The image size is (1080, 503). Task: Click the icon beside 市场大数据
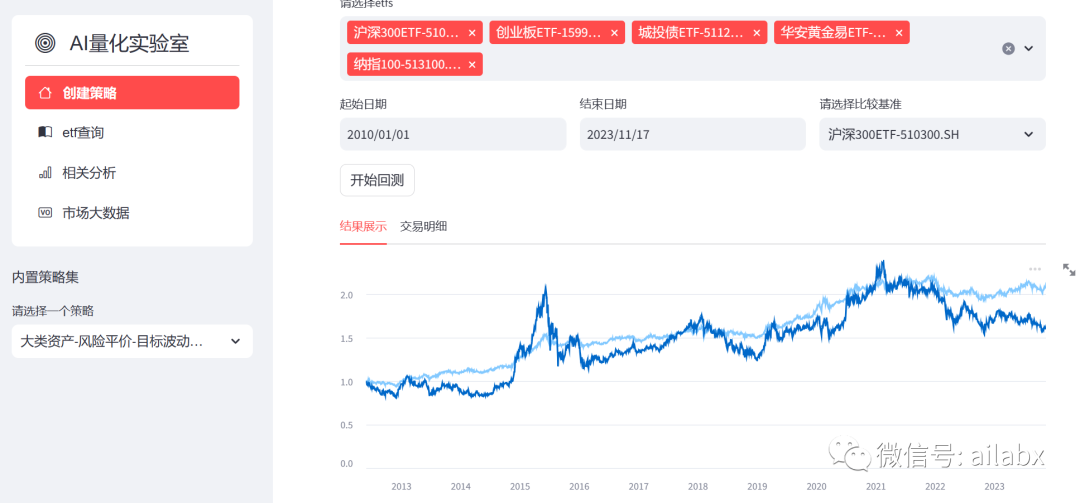click(45, 212)
